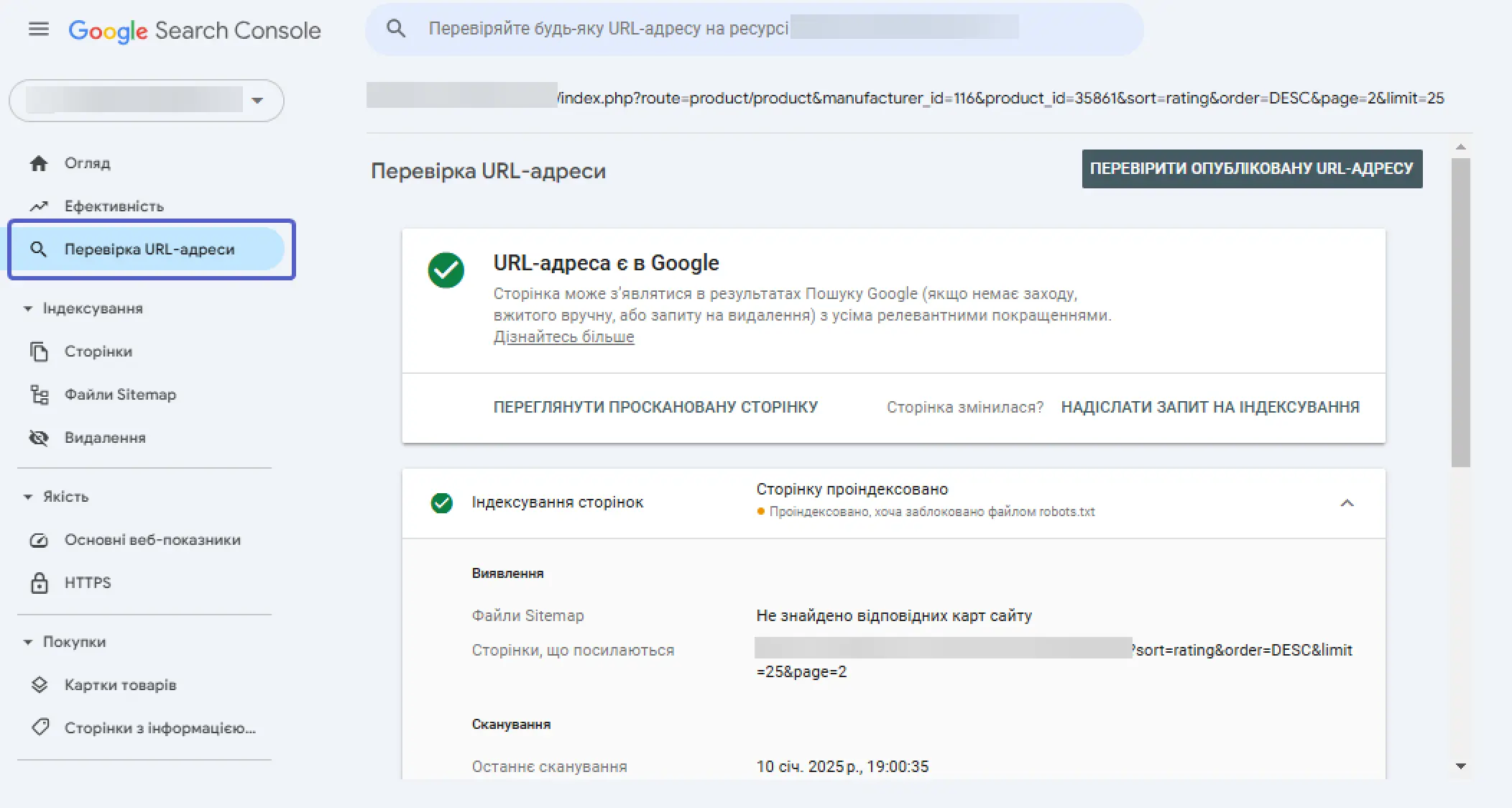Screen dimensions: 1512x808
Task: Click the inspected URL at top
Action: point(905,98)
